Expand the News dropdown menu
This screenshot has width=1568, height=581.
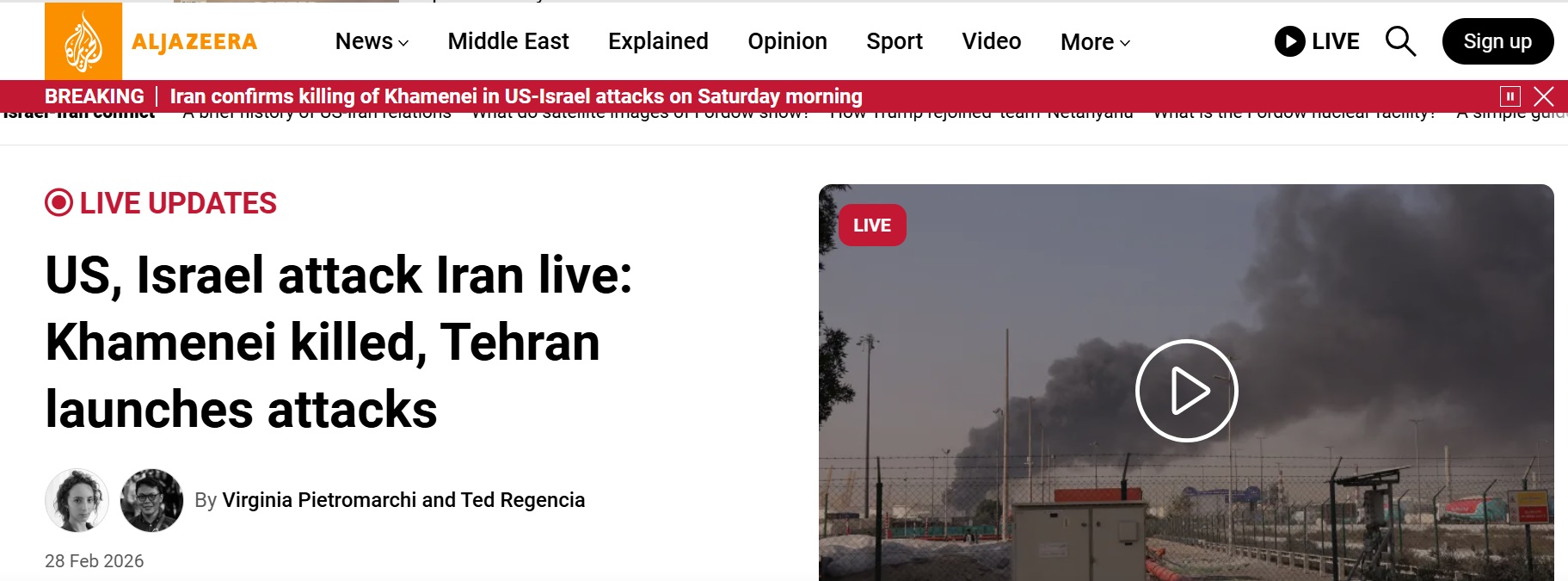click(372, 41)
